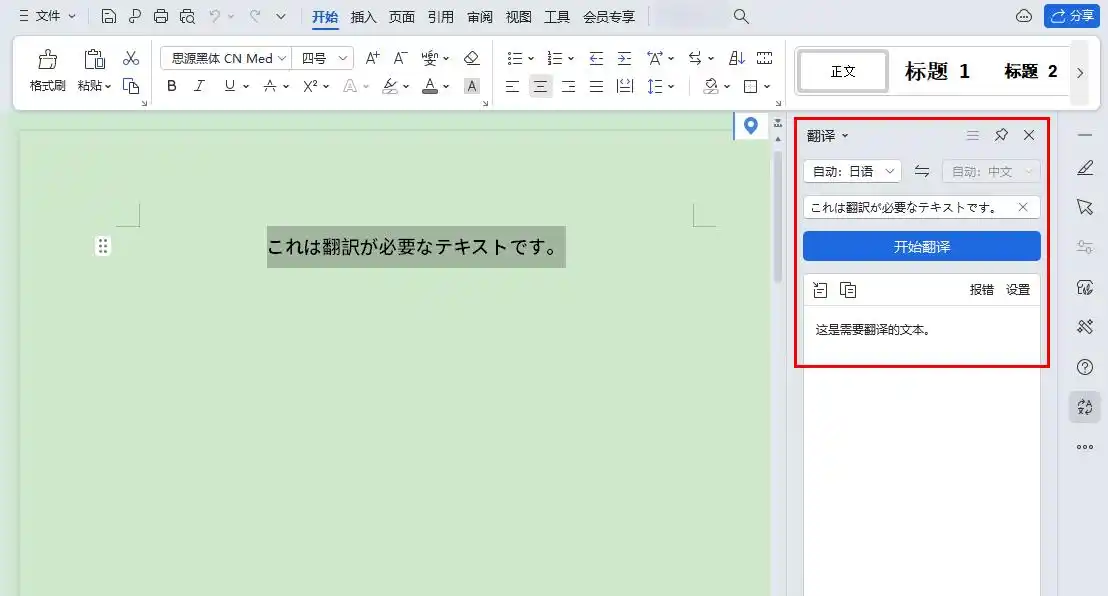Decrease font size with the A- icon
Screen dimensions: 1108x596
(400, 58)
